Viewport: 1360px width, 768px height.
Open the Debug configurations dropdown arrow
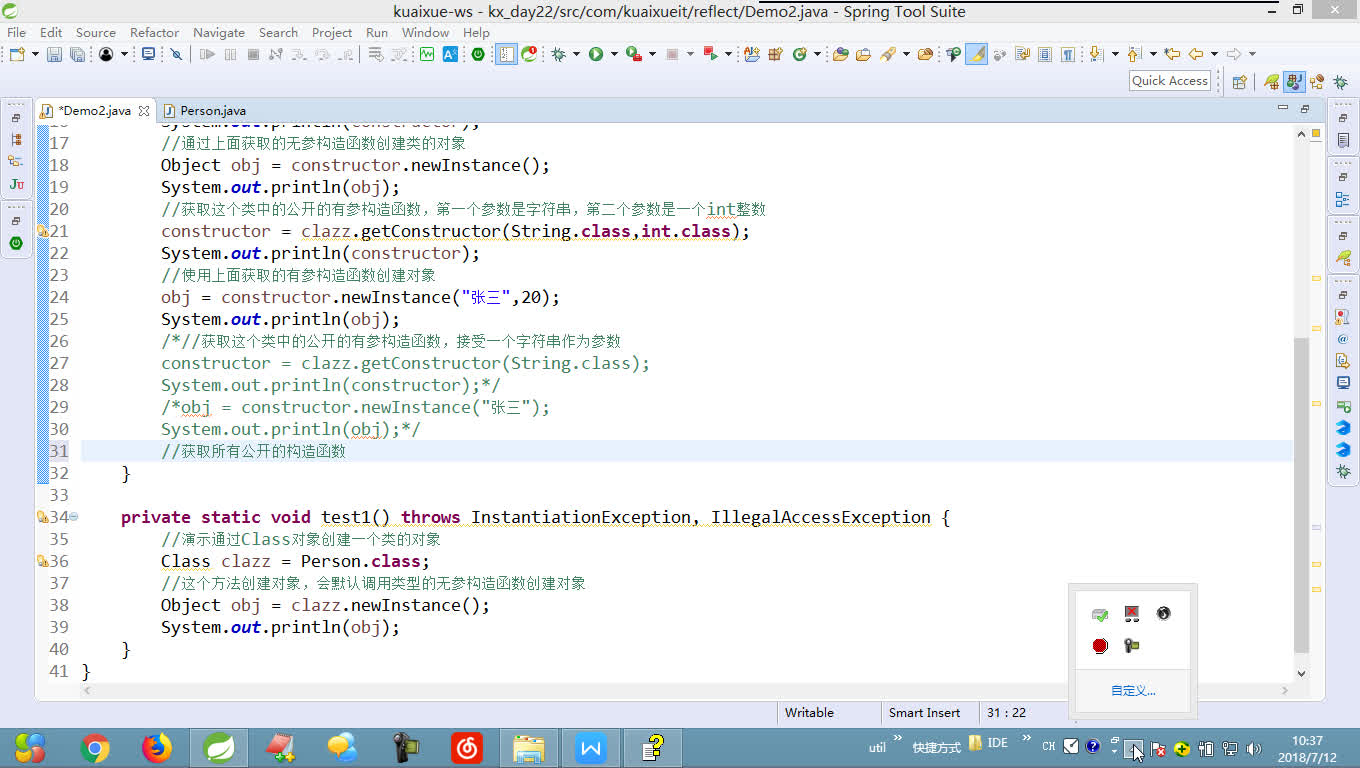coord(576,54)
